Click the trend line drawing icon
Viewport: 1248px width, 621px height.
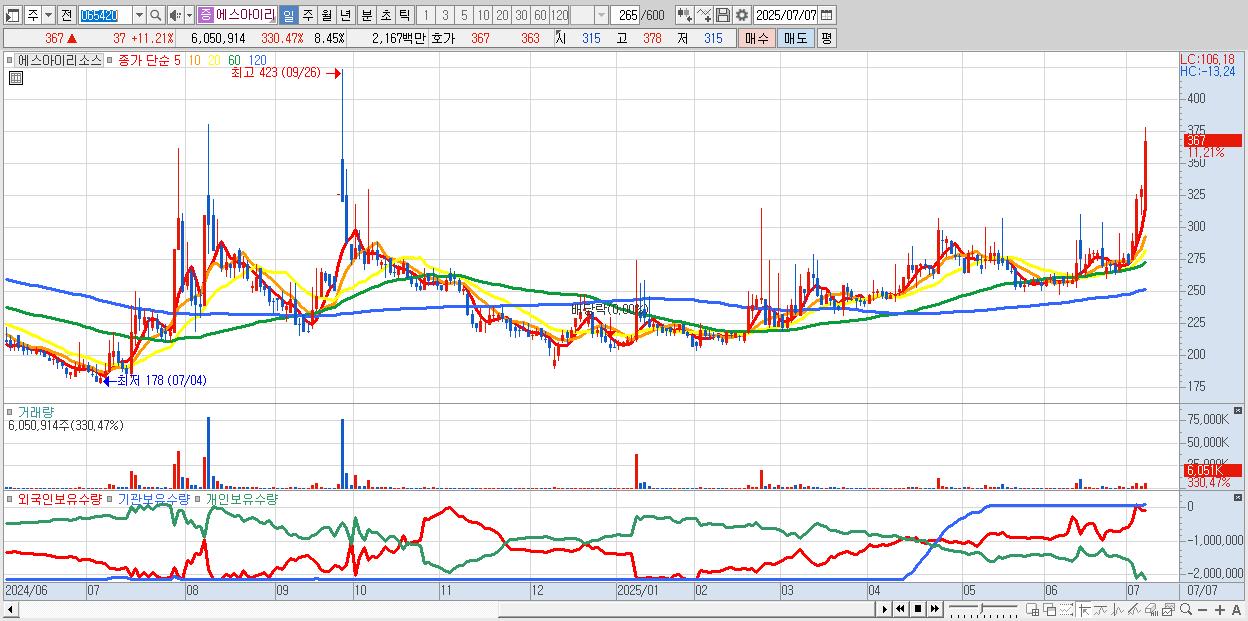point(1101,609)
